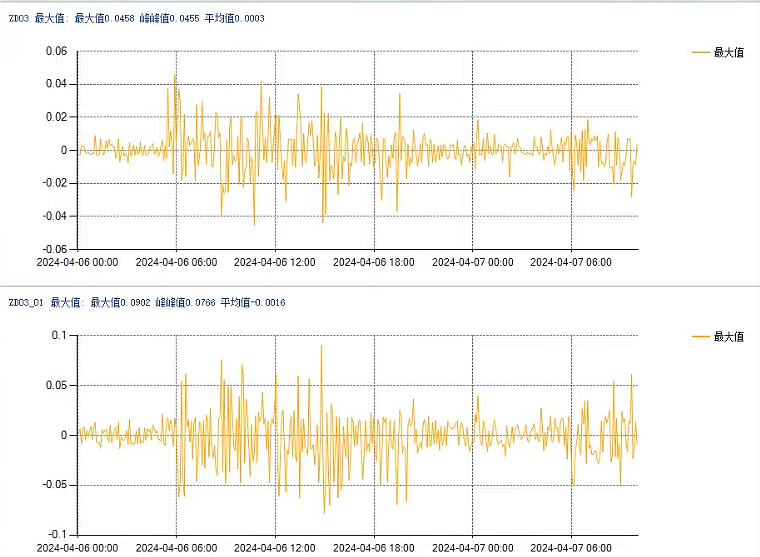760x557 pixels.
Task: Select the bottom chart's 2024-04-07 06:00 axis label
Action: (571, 547)
